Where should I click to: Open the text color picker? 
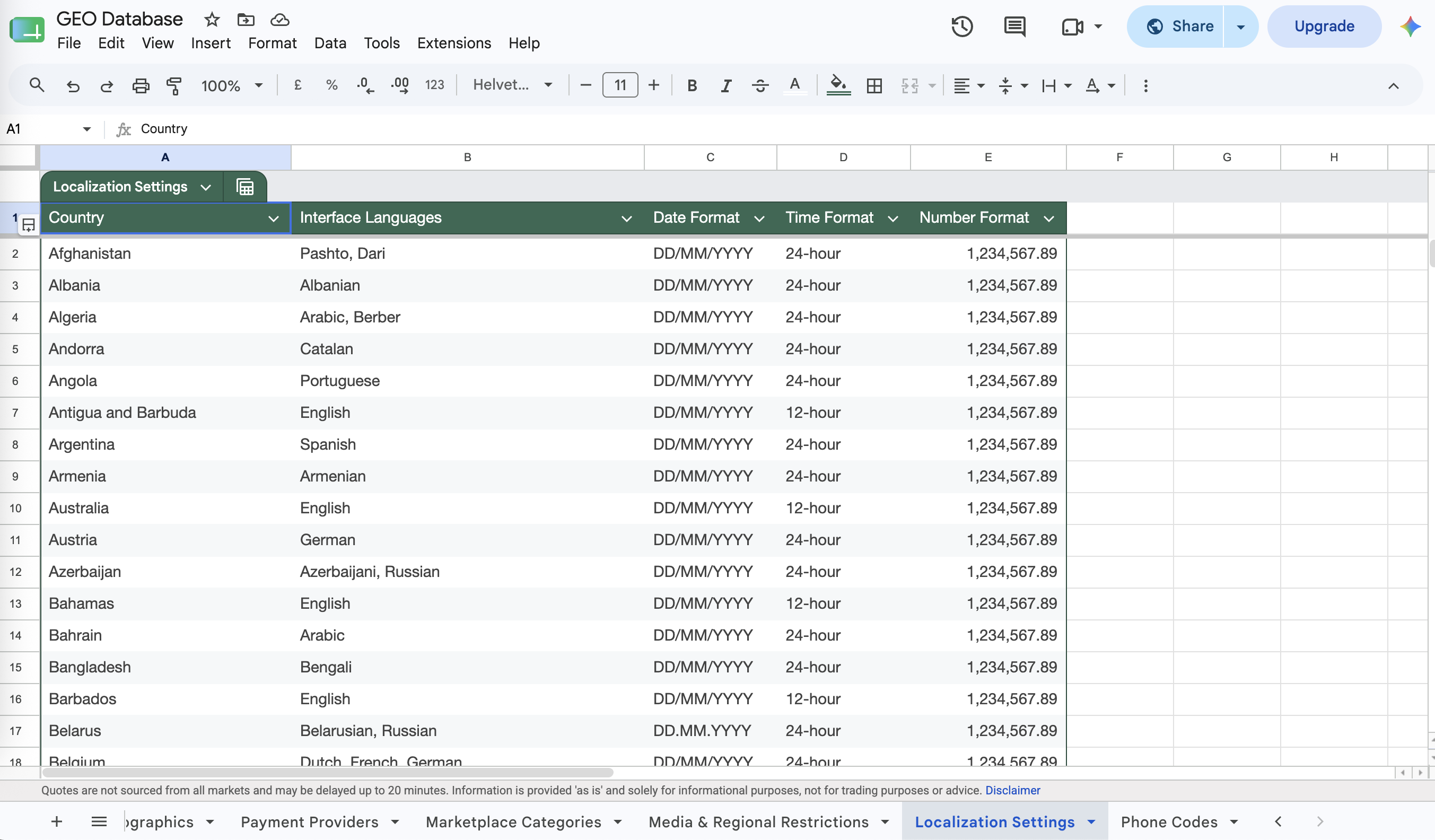795,86
